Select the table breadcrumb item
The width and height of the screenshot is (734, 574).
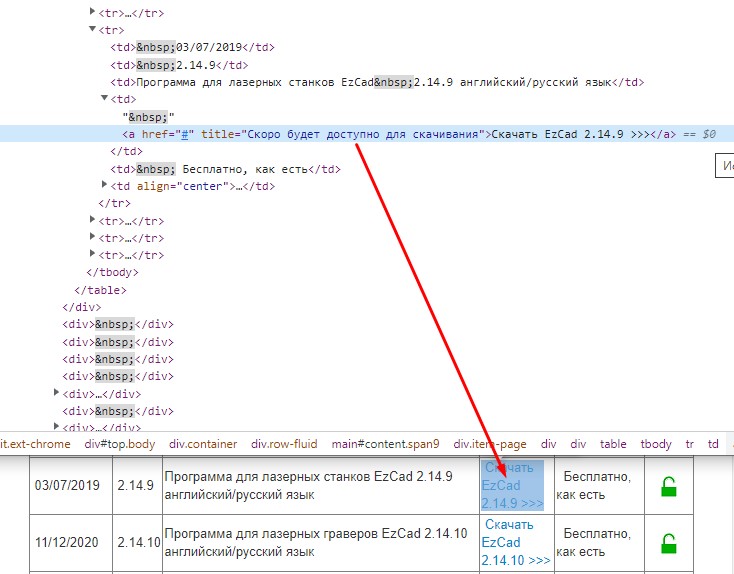click(613, 444)
